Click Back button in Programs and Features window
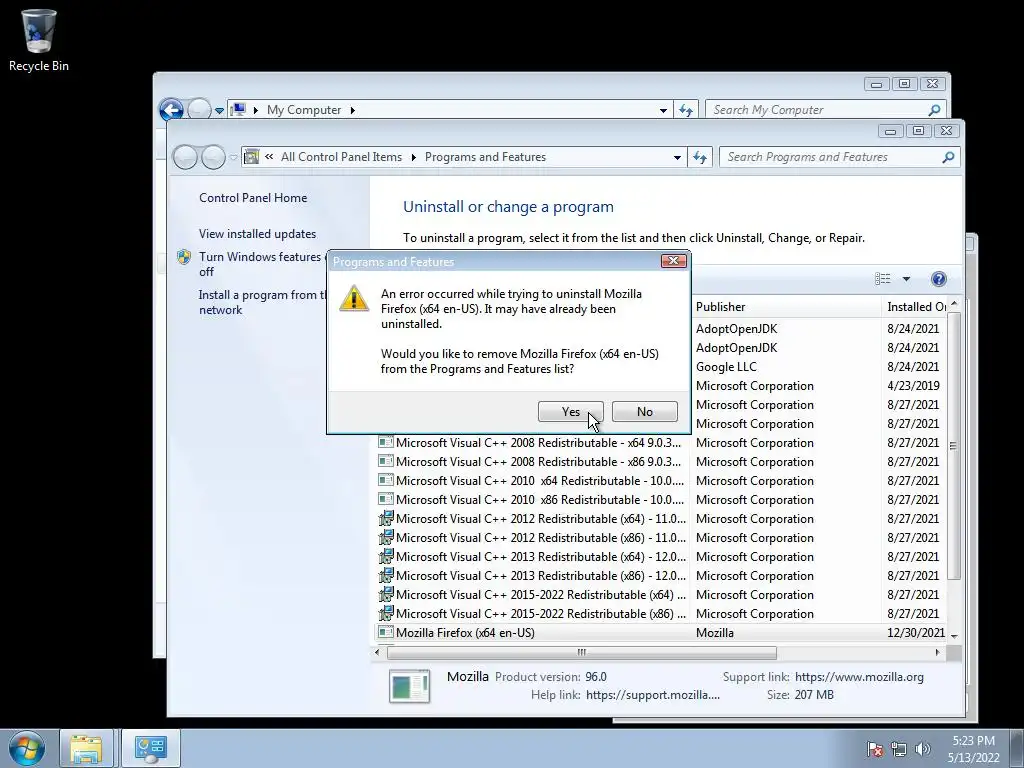 (185, 157)
